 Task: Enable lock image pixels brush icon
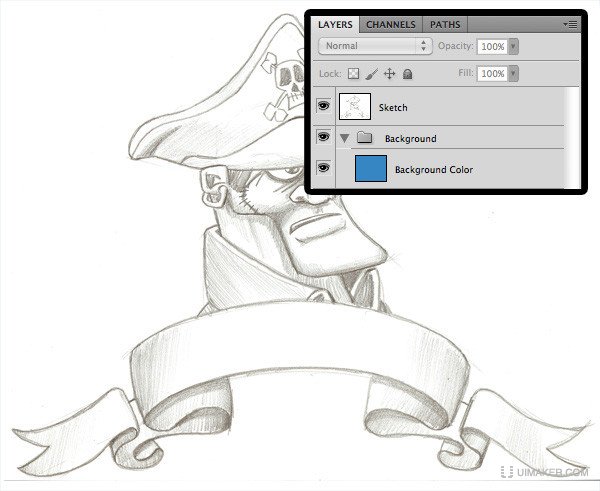pos(371,73)
